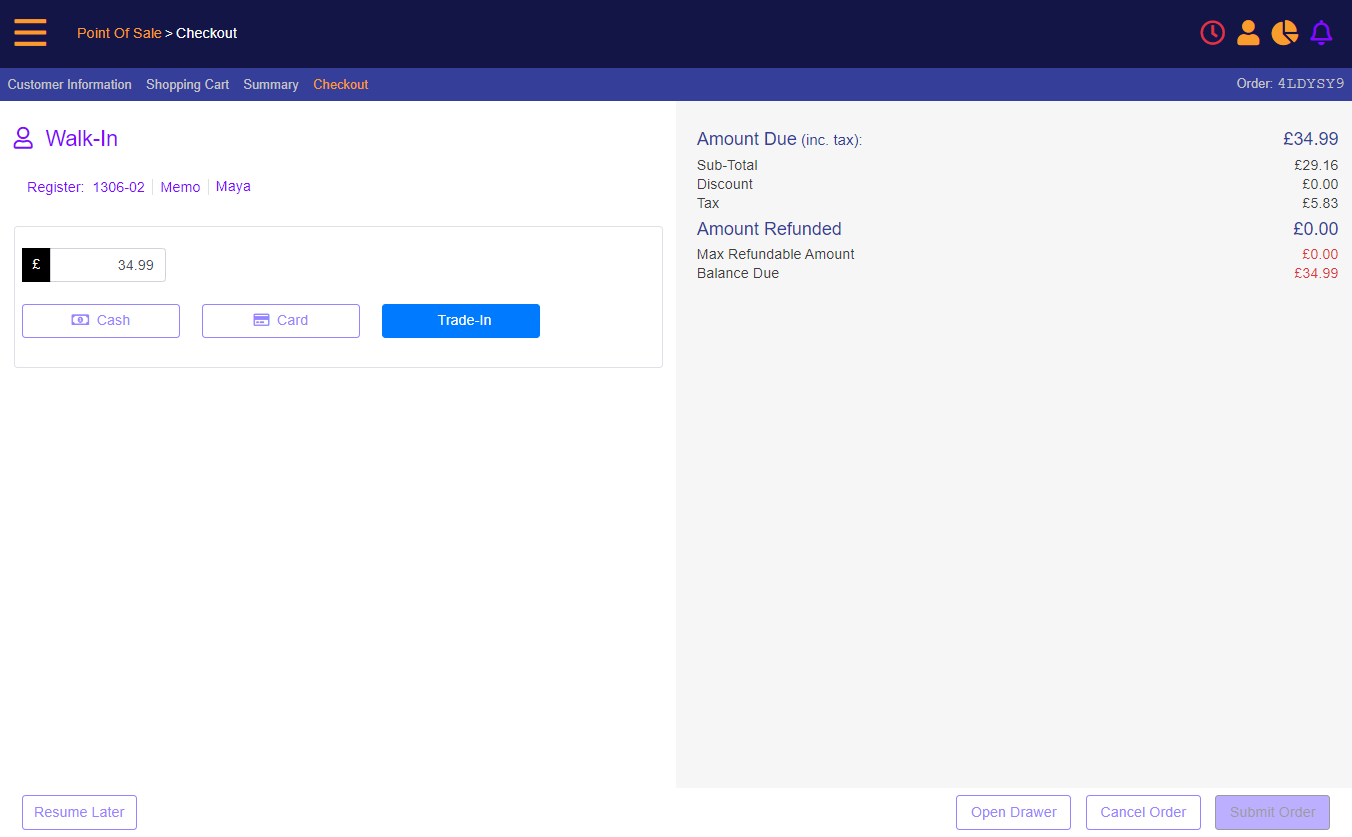Open the notifications bell

coord(1321,33)
